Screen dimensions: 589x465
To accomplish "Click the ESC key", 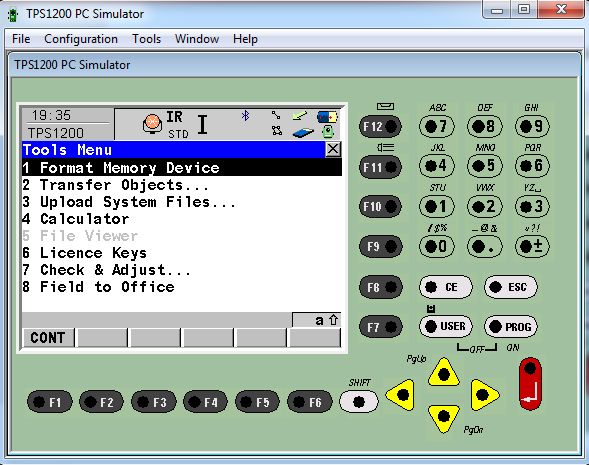I will point(511,287).
